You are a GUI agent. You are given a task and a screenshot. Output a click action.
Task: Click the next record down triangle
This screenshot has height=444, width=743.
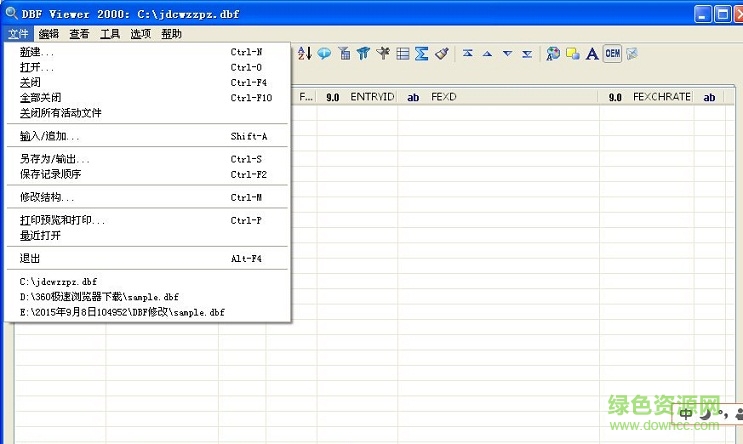(x=507, y=54)
